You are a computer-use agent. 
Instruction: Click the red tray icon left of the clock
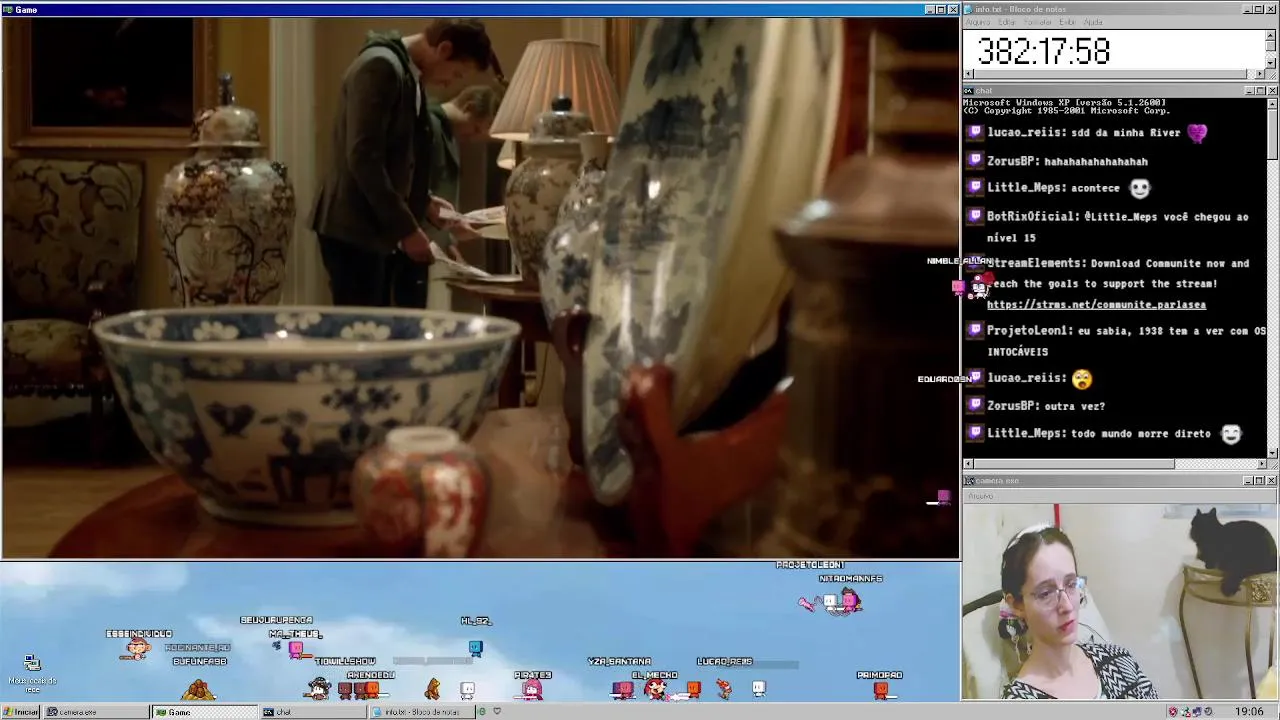coord(1173,712)
